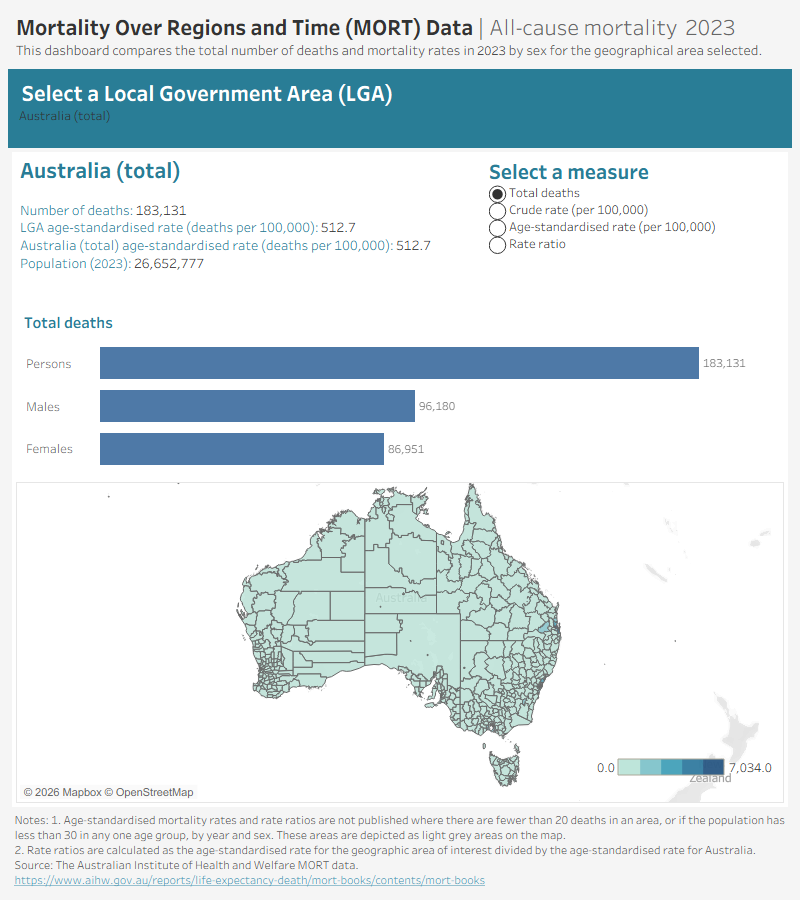Image resolution: width=800 pixels, height=900 pixels.
Task: Click the 183,131 Persons bar value label
Action: [x=724, y=363]
